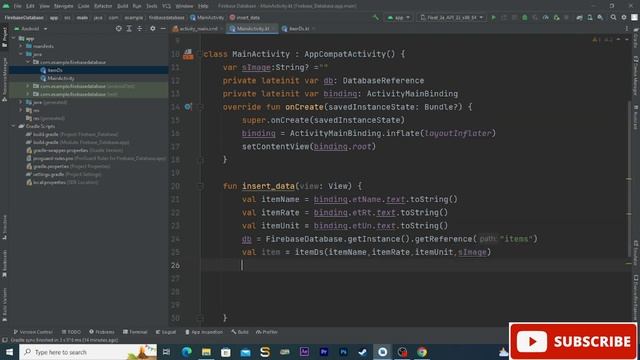Open Premiere Pro from taskbar
This screenshot has height=360, width=640.
pos(324,352)
